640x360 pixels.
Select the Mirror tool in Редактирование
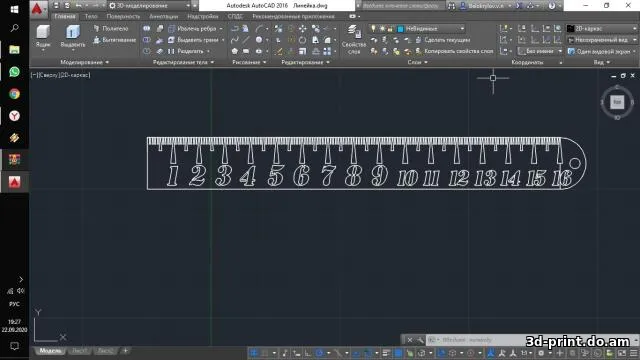(316, 40)
